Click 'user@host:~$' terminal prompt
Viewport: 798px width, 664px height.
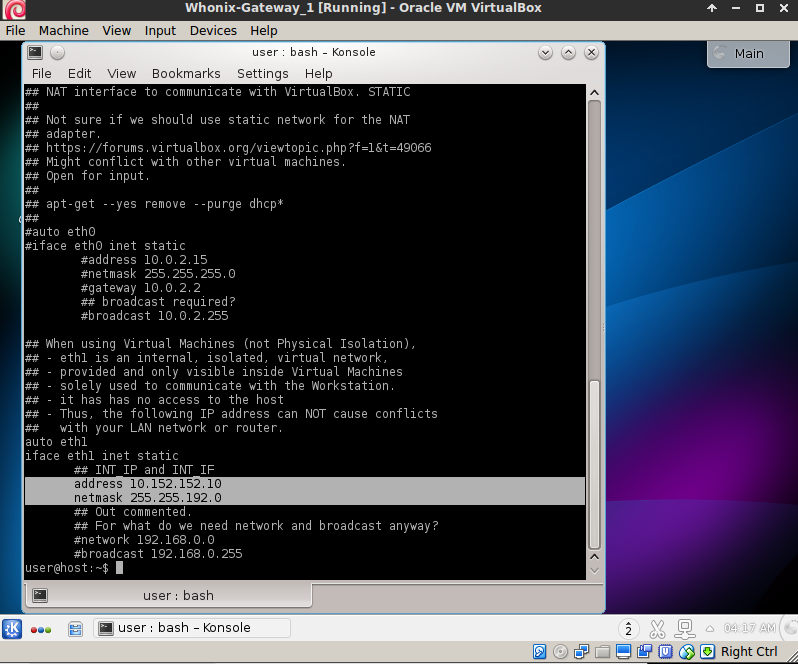click(x=67, y=568)
